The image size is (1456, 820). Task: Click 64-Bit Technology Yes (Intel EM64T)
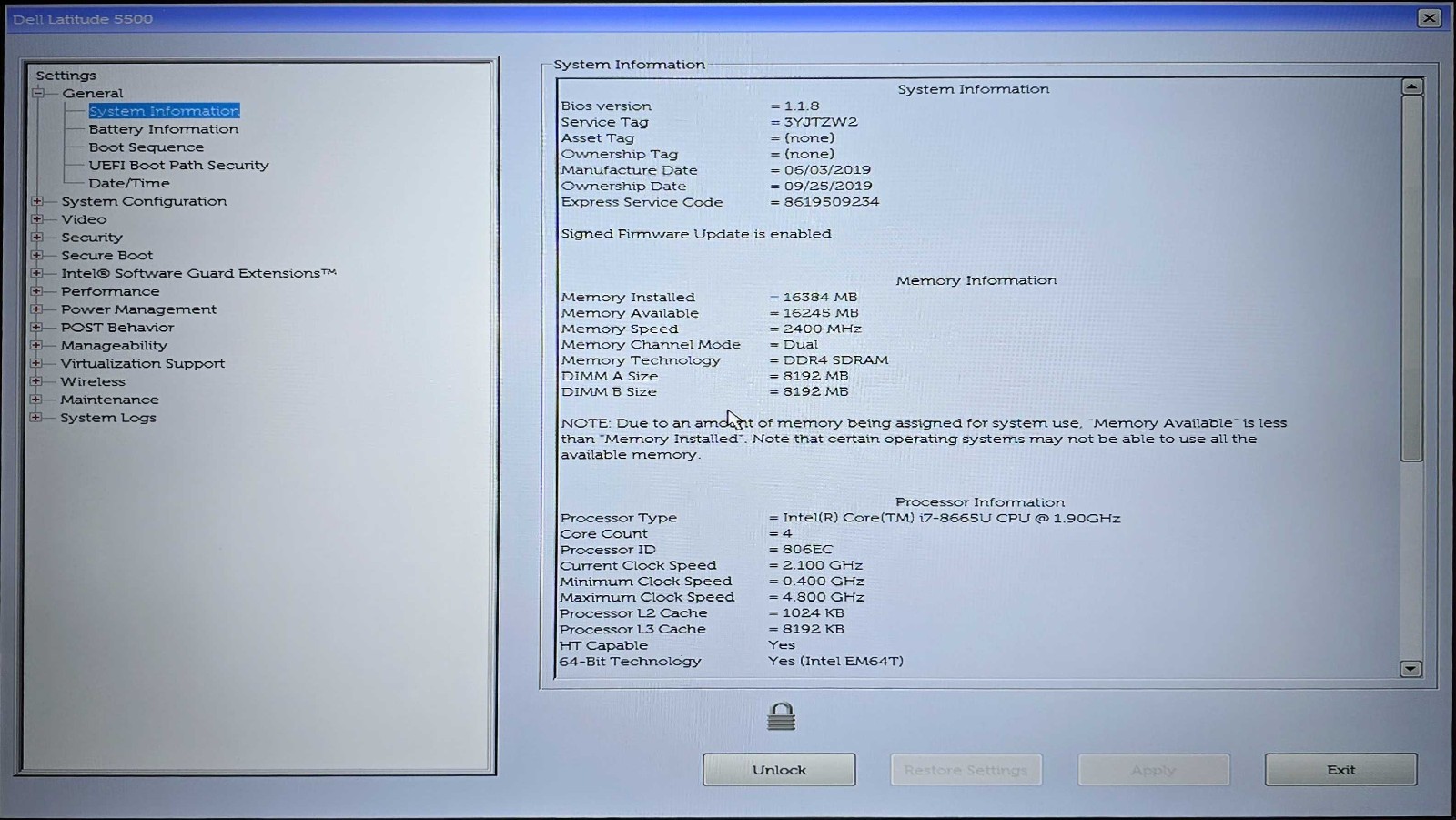(x=835, y=662)
